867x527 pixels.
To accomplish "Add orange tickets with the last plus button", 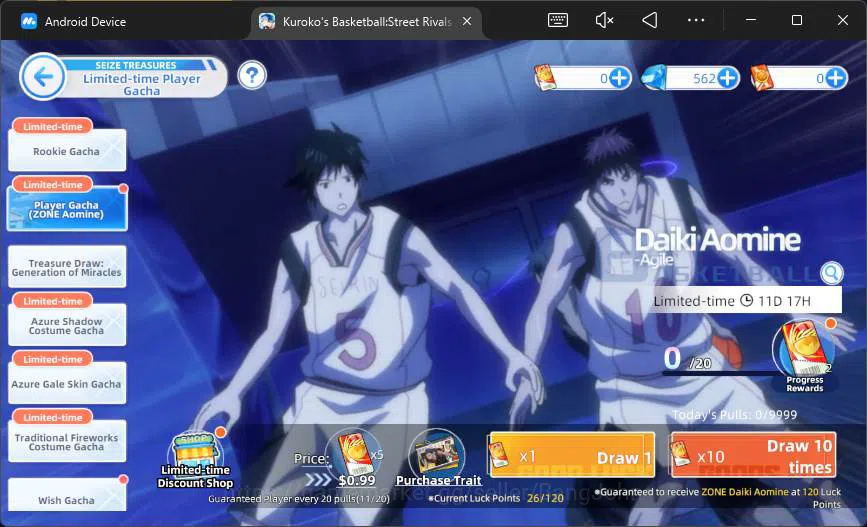I will (x=835, y=78).
